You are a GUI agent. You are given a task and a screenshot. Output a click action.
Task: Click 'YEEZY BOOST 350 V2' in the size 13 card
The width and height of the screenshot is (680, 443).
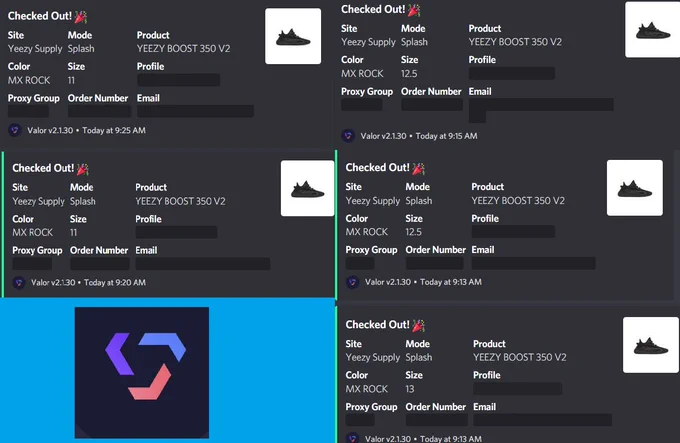[520, 358]
